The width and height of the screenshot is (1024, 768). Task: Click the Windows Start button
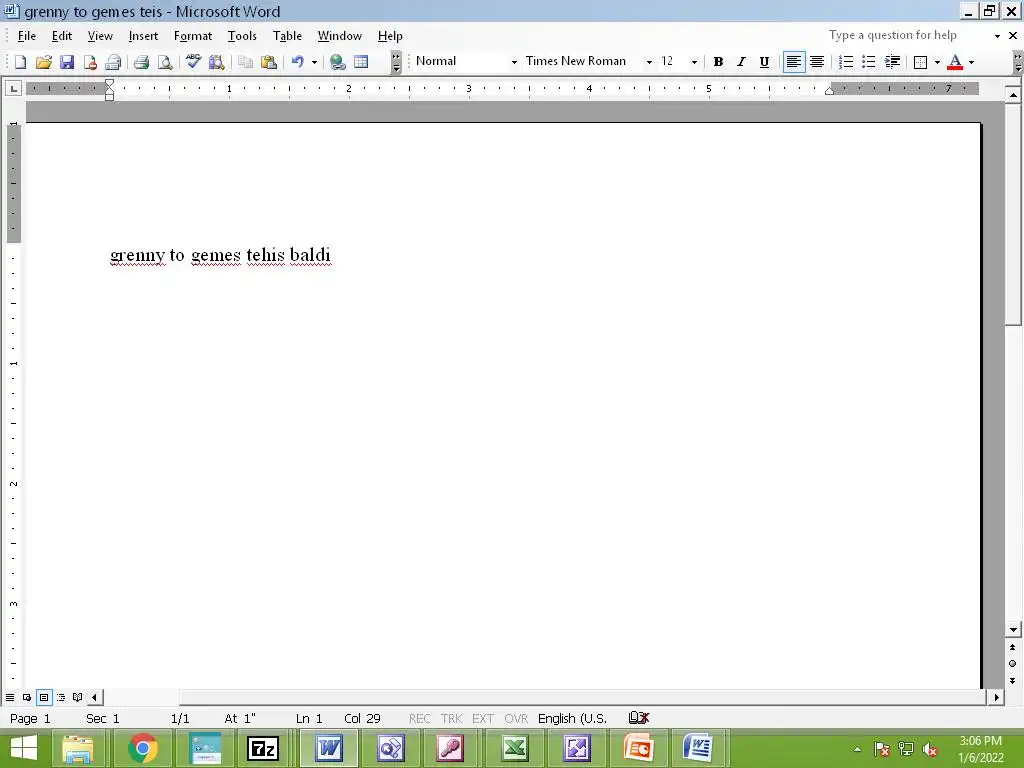24,748
